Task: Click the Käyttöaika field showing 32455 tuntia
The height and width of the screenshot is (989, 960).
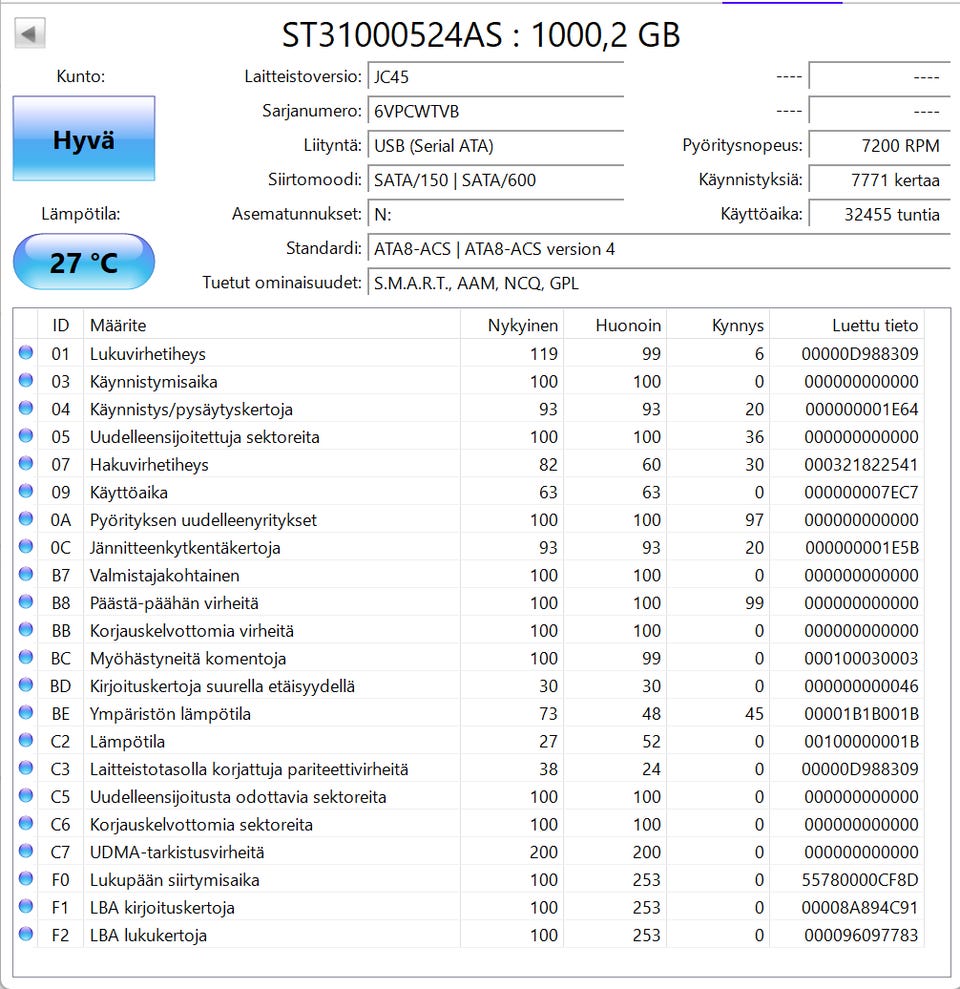Action: [x=879, y=215]
